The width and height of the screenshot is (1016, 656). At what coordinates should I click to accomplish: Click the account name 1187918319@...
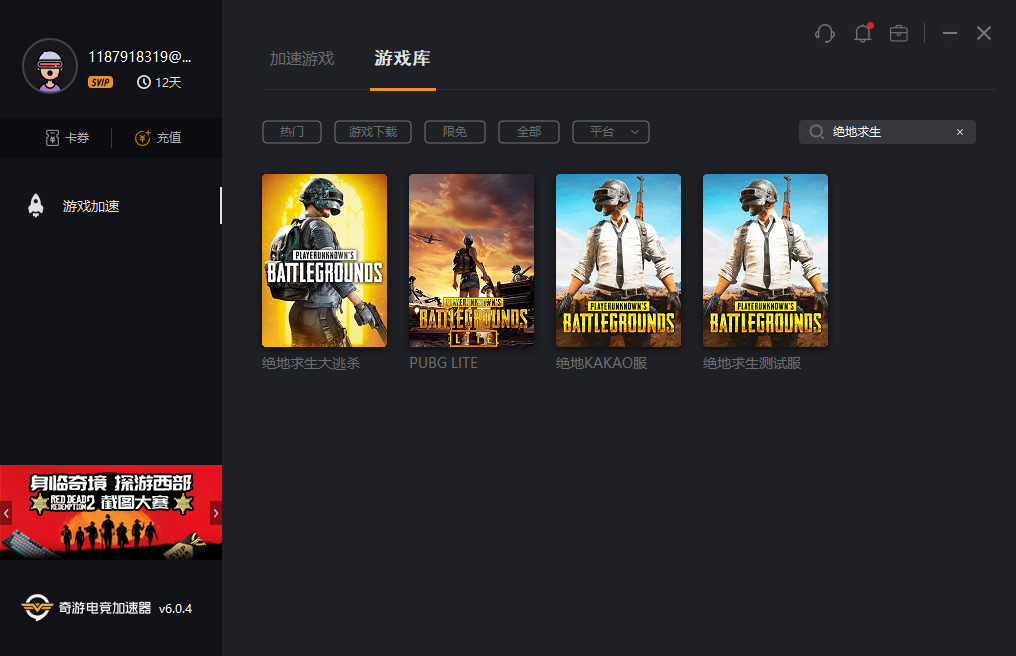(x=140, y=57)
